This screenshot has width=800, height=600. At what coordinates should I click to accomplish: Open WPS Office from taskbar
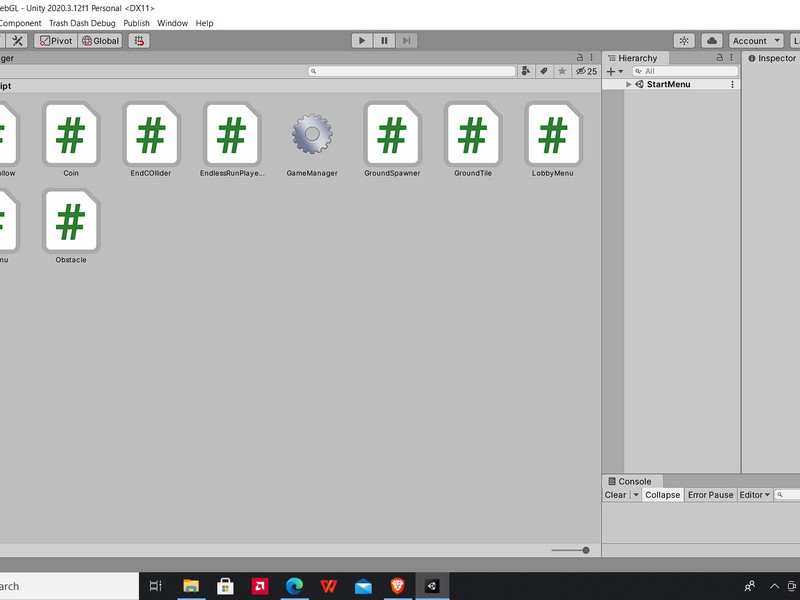pyautogui.click(x=329, y=586)
